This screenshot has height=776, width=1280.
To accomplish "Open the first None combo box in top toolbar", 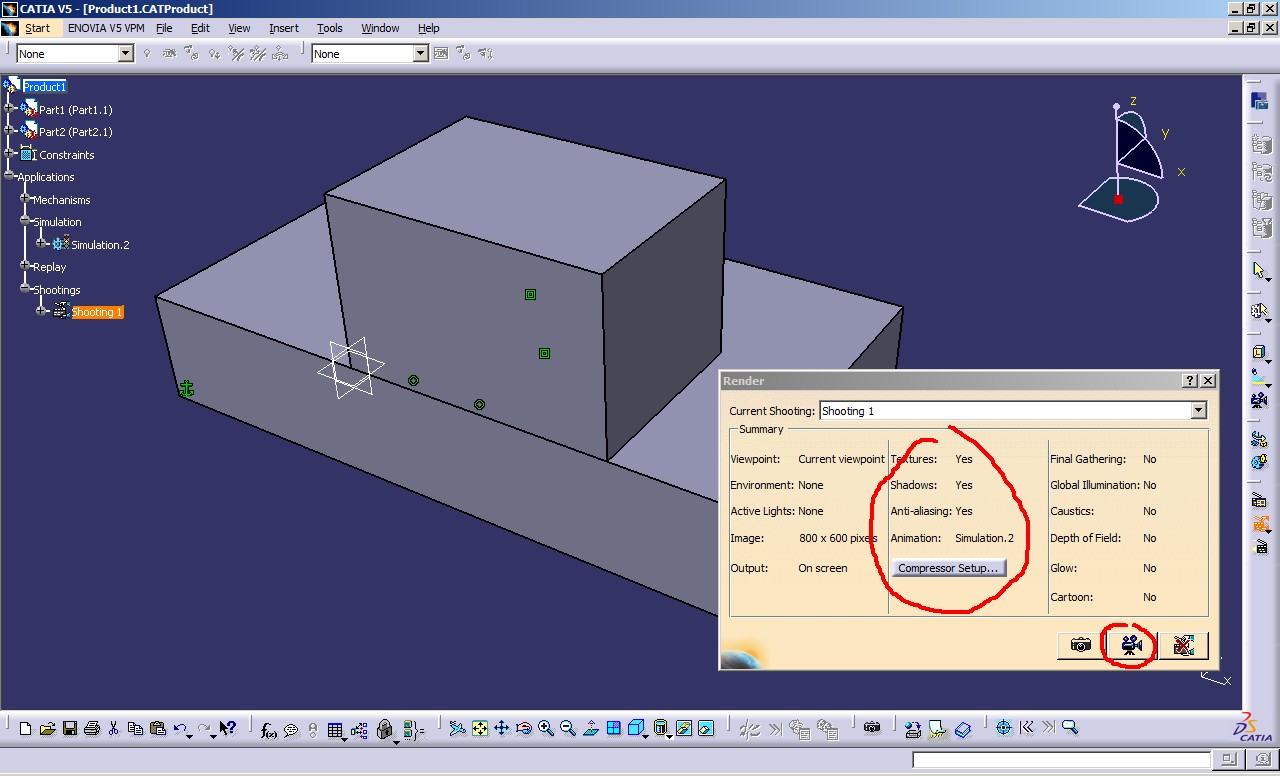I will (126, 54).
